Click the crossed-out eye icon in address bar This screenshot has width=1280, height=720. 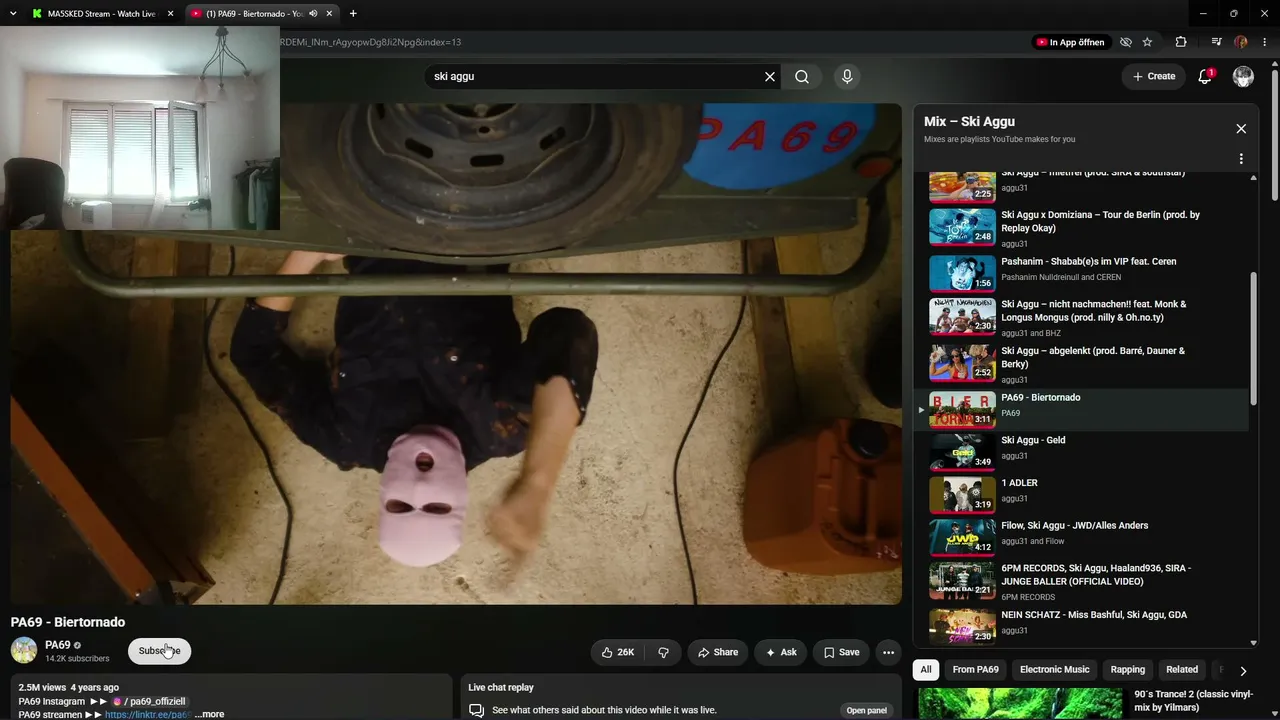click(x=1126, y=42)
